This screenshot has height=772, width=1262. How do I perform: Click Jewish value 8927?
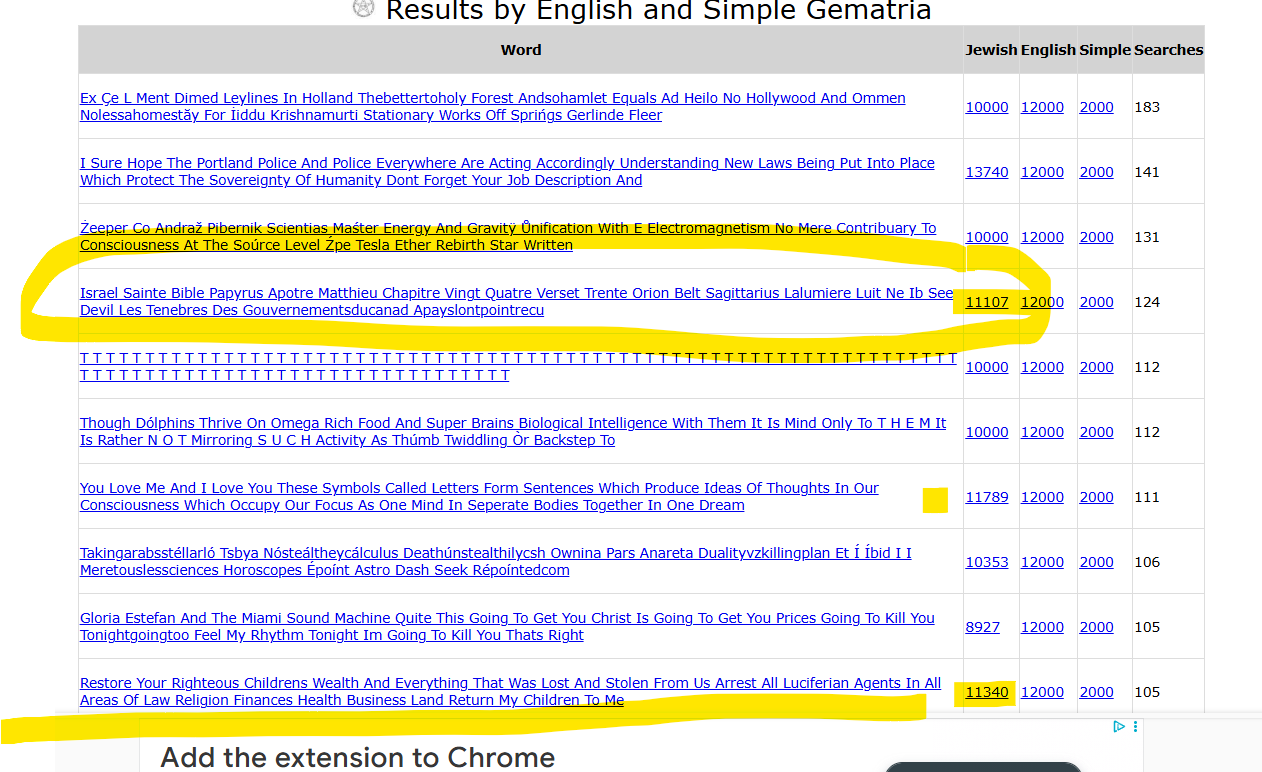point(983,627)
